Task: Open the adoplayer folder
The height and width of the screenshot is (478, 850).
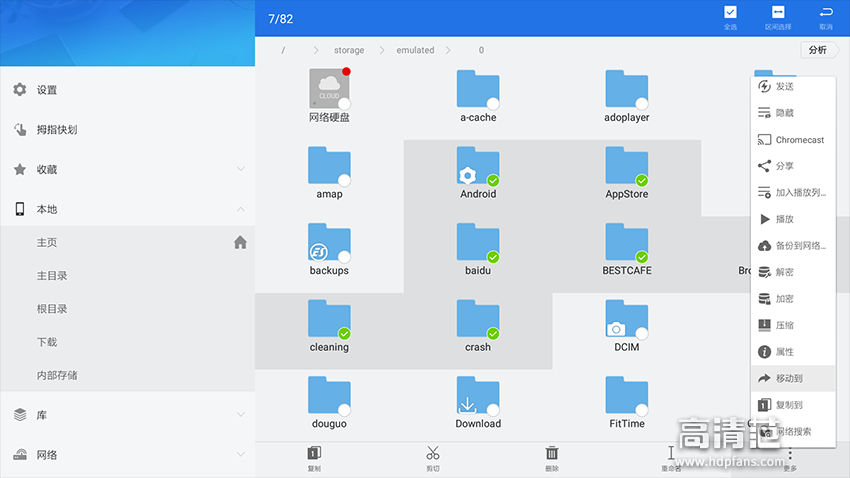Action: [x=627, y=95]
